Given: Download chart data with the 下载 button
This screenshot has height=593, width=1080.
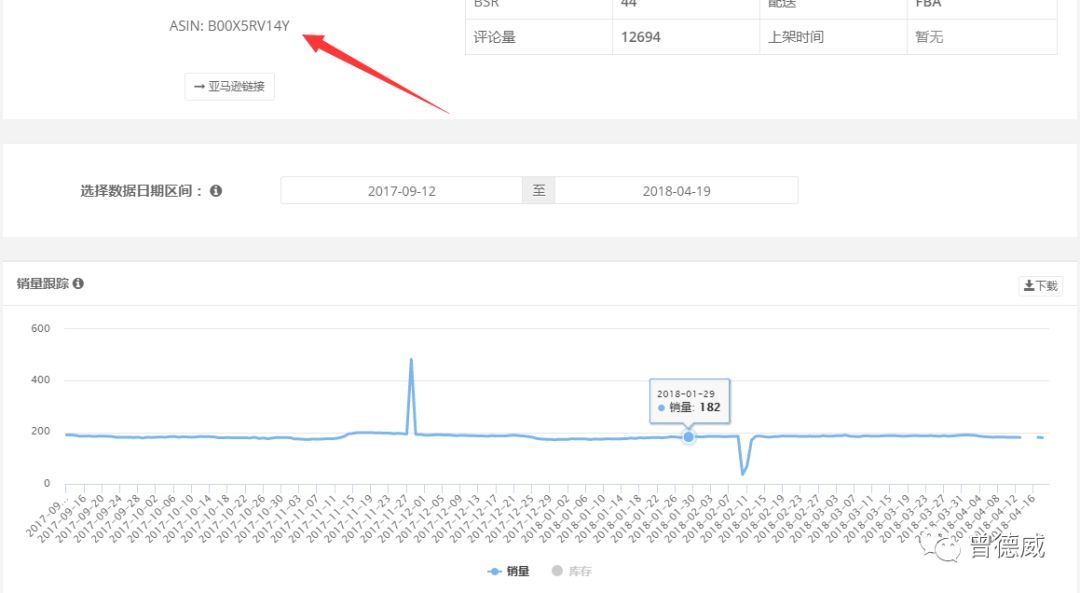Looking at the screenshot, I should (x=1040, y=286).
